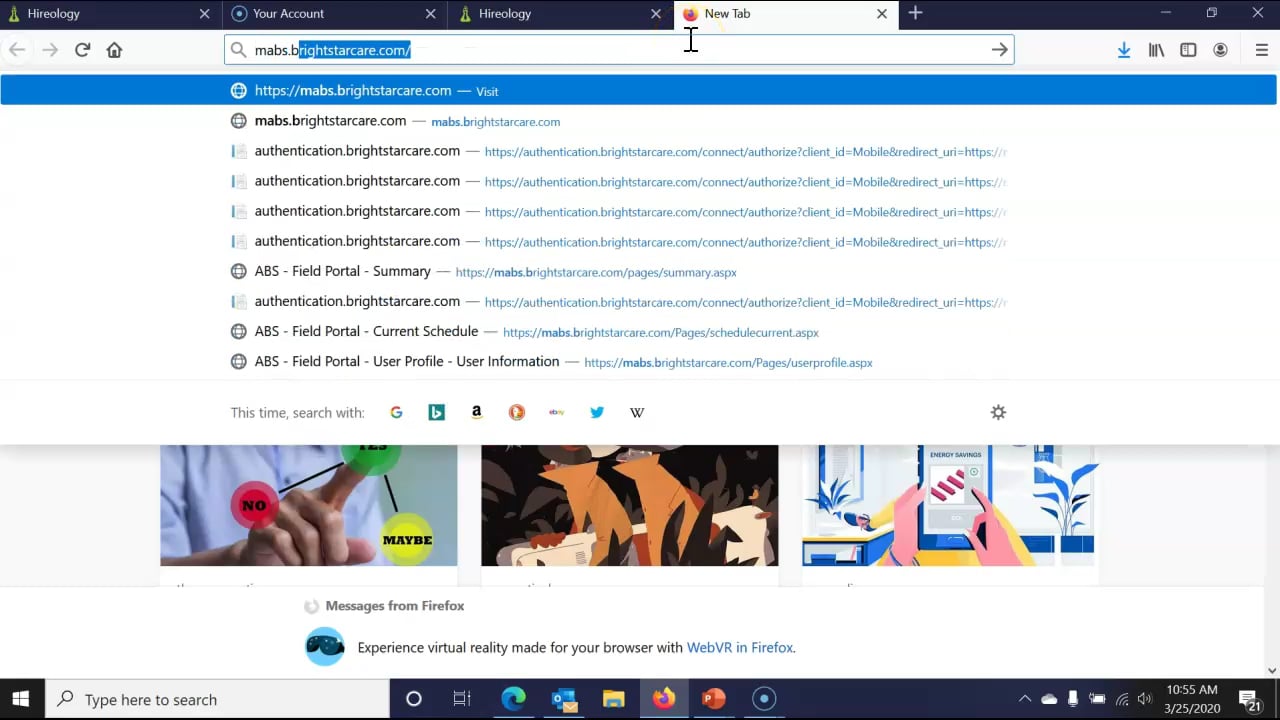Open the WebVR in Firefox link
The height and width of the screenshot is (720, 1280).
[740, 647]
